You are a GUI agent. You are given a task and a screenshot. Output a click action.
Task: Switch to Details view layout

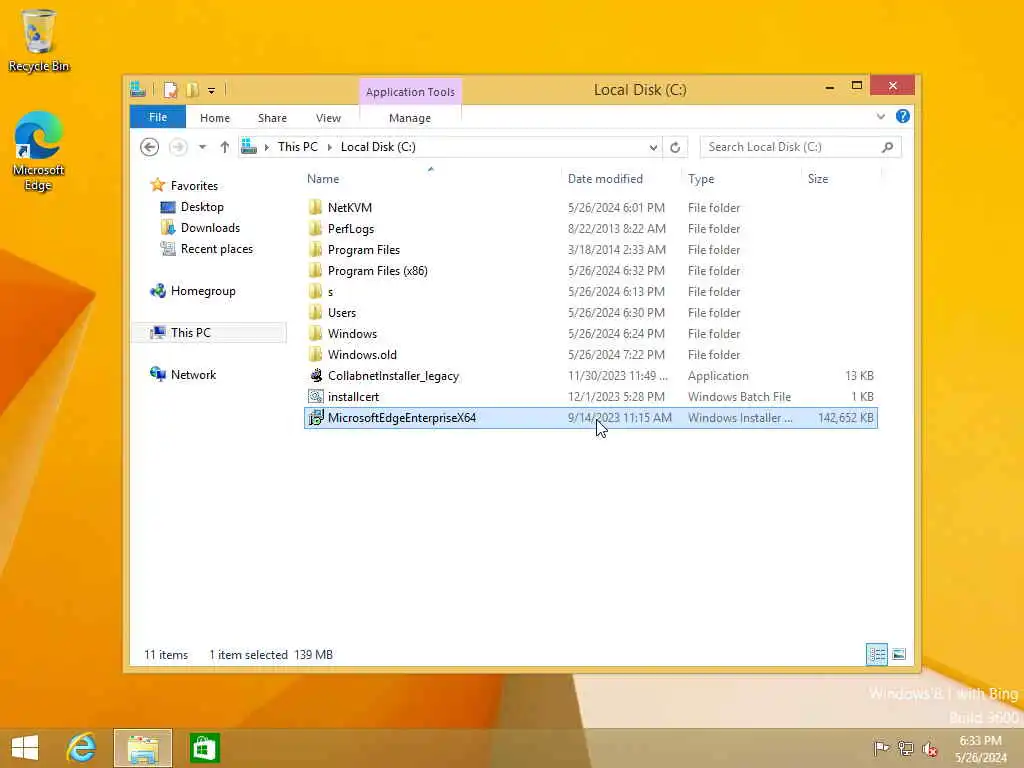[x=876, y=654]
